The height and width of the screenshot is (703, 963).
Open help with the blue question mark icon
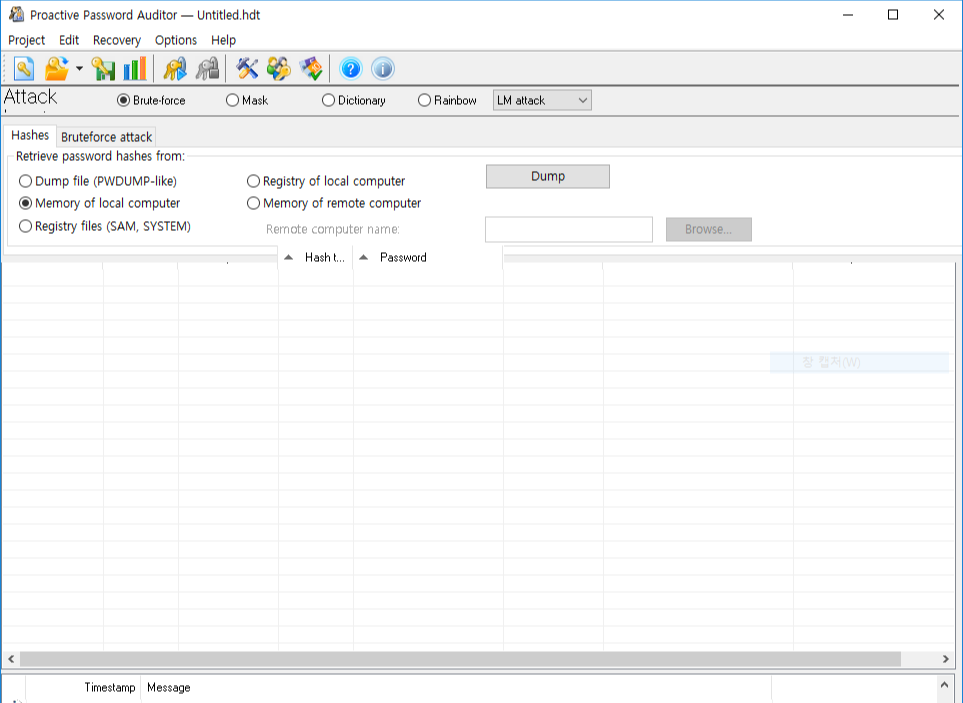pyautogui.click(x=351, y=69)
